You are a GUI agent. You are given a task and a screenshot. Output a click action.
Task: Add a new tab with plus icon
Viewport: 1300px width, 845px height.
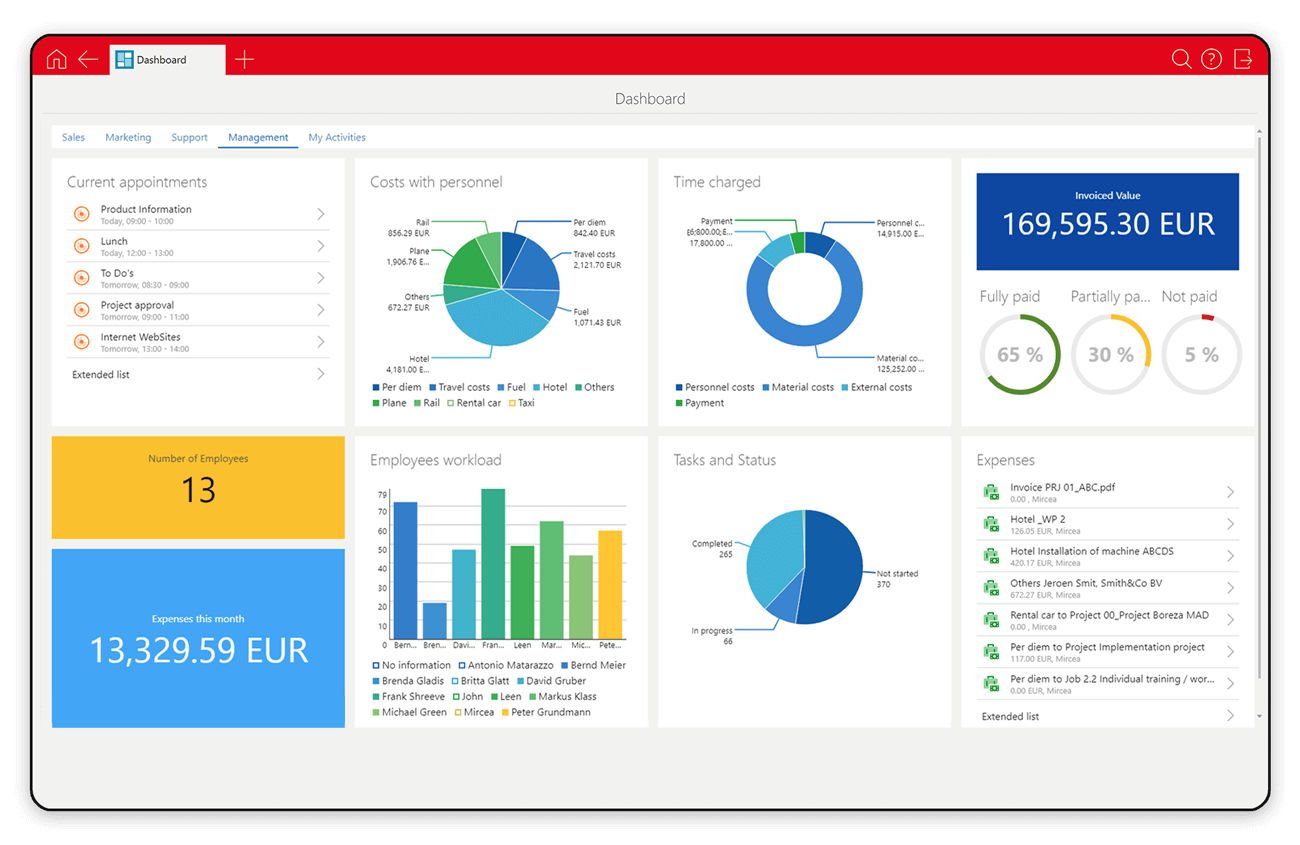click(244, 60)
